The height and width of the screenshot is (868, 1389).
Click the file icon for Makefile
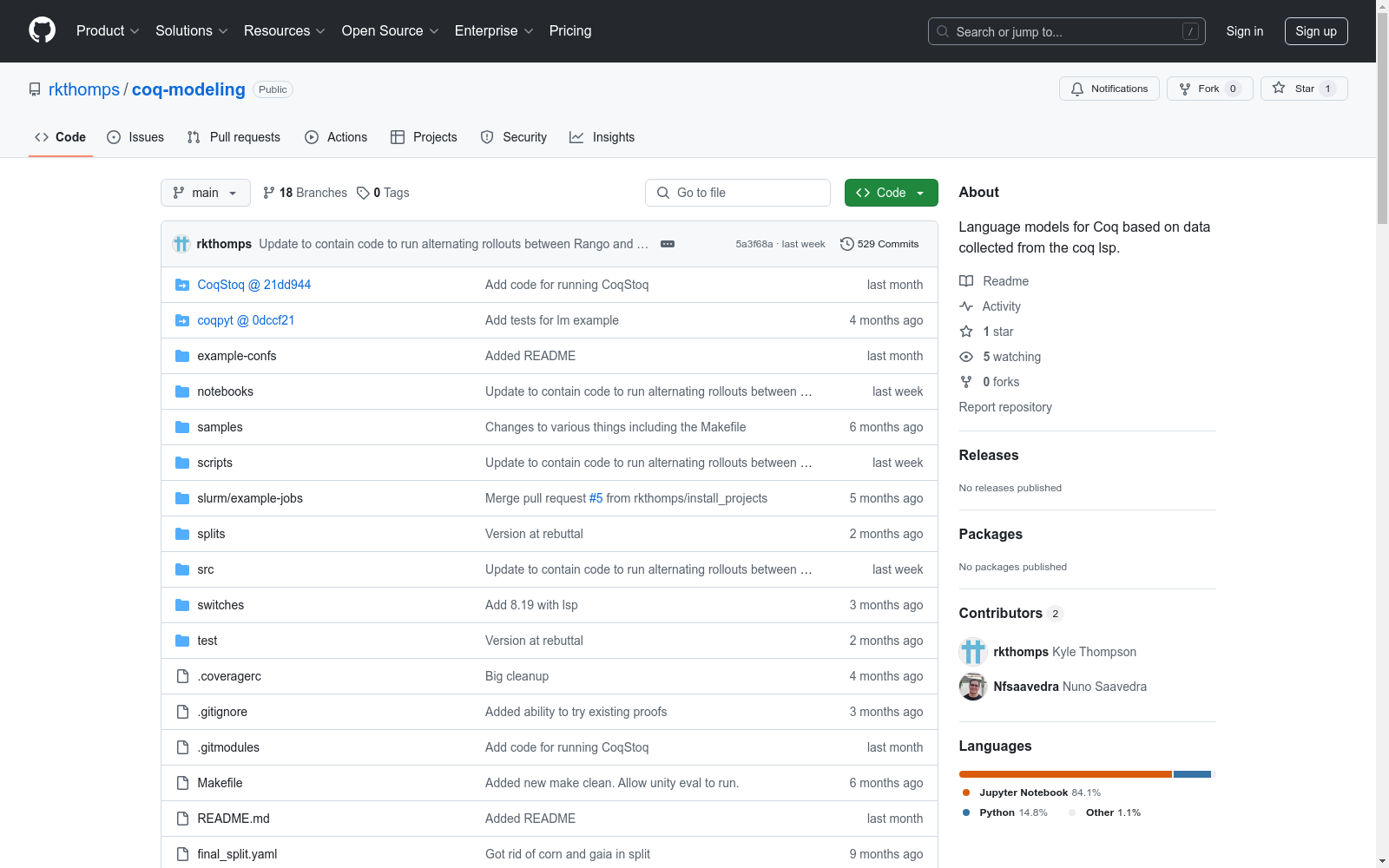point(182,783)
